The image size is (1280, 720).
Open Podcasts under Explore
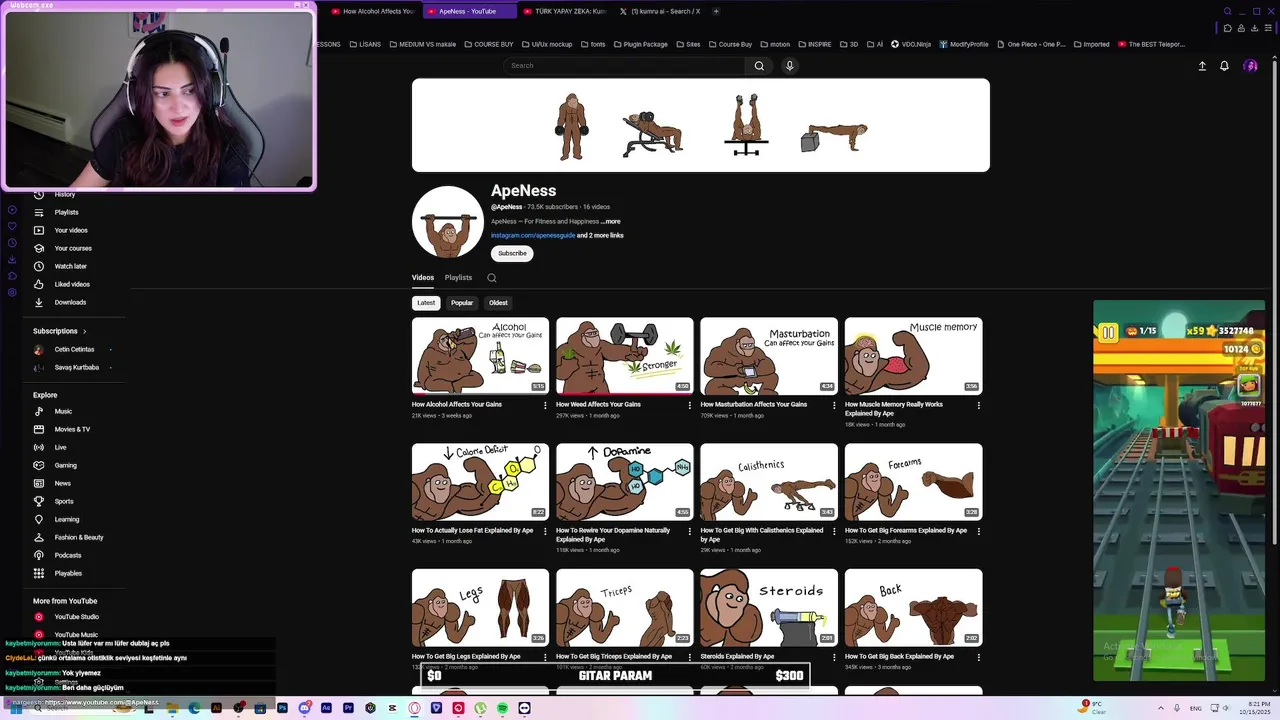(67, 555)
